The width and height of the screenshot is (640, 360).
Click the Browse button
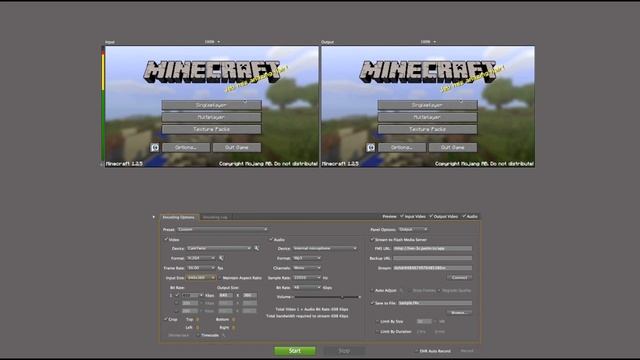pos(460,313)
